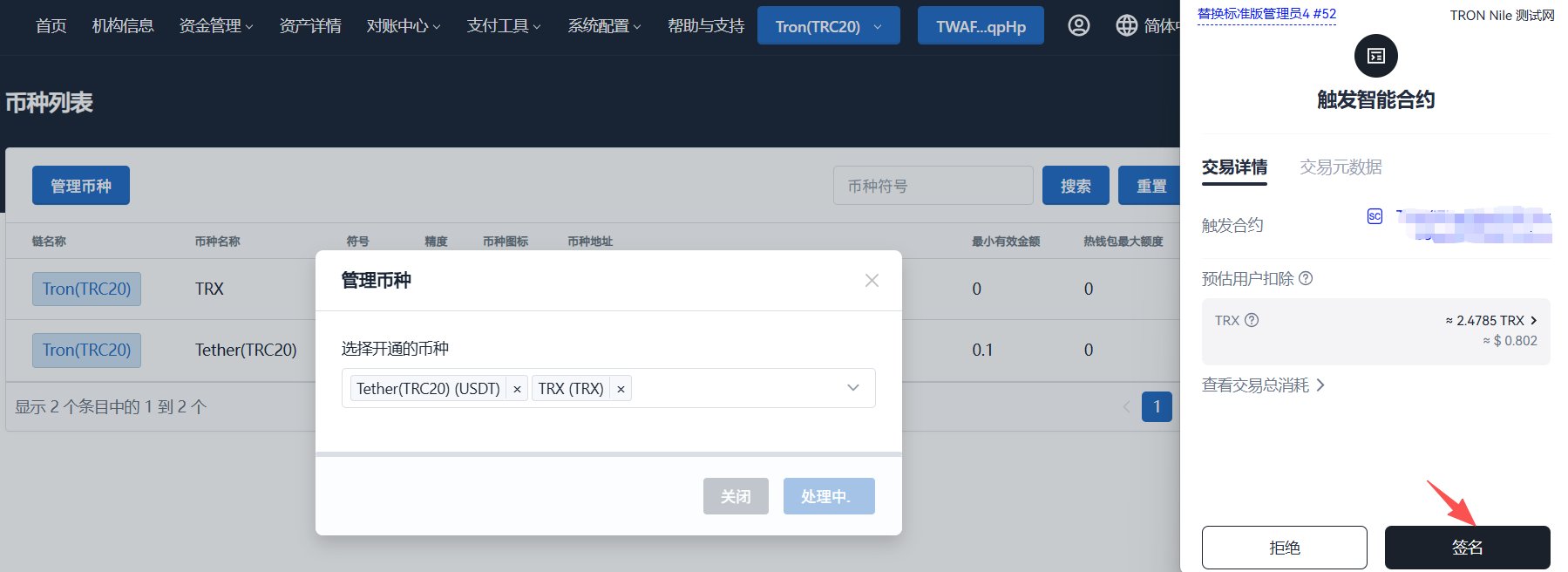Click the globe language icon
The width and height of the screenshot is (1568, 572).
1126,26
